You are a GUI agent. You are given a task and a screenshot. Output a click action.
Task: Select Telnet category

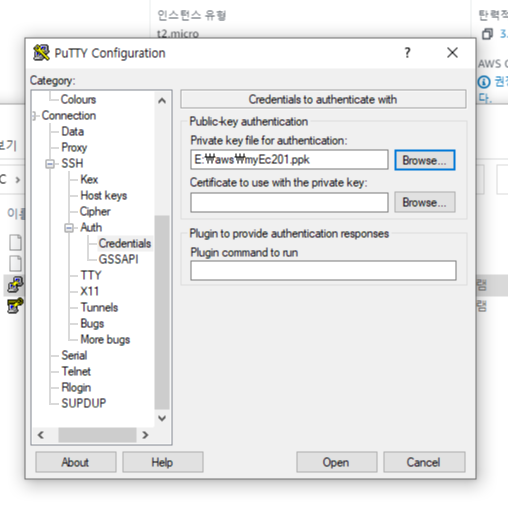pyautogui.click(x=76, y=371)
